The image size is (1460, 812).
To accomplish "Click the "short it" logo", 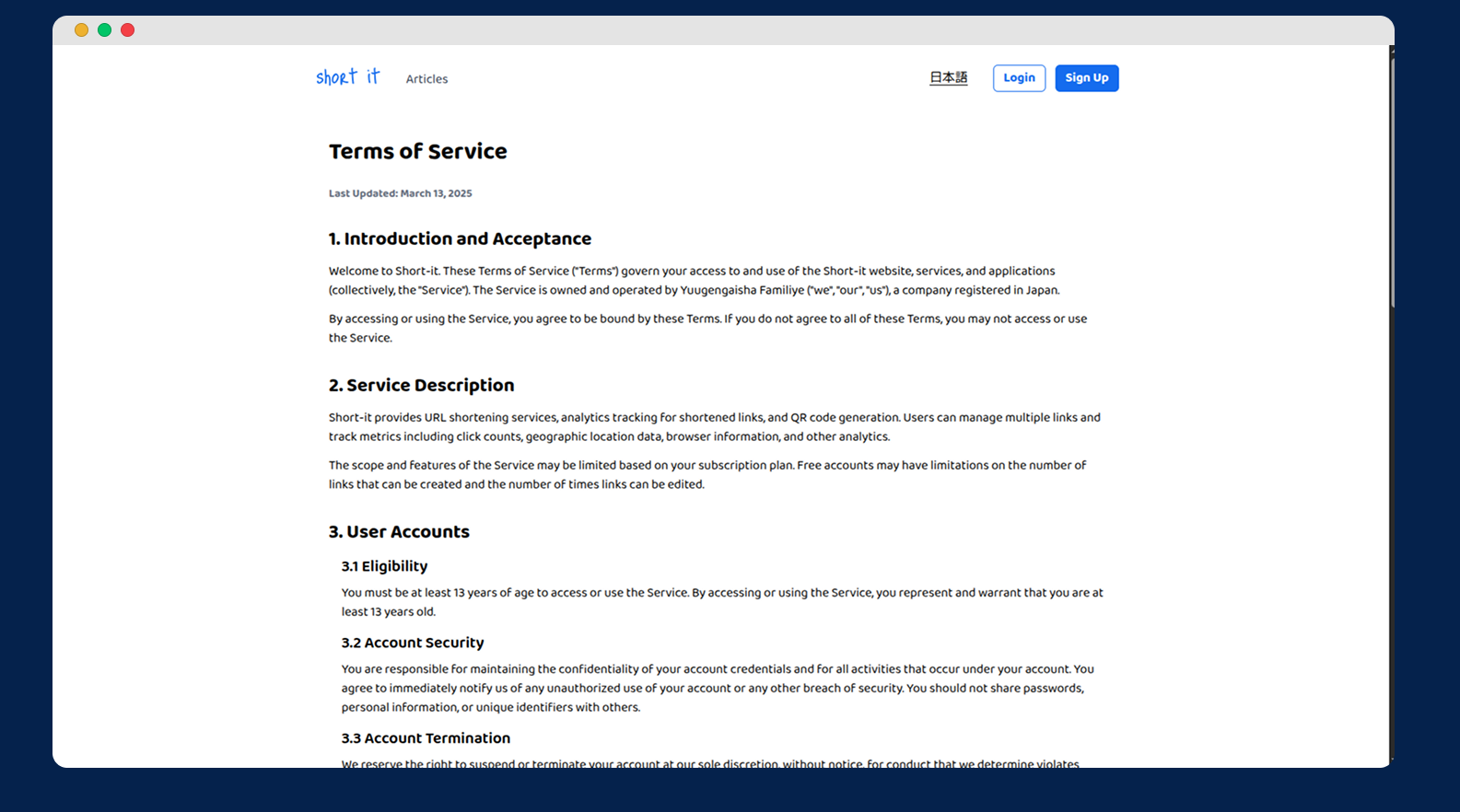I will point(347,77).
